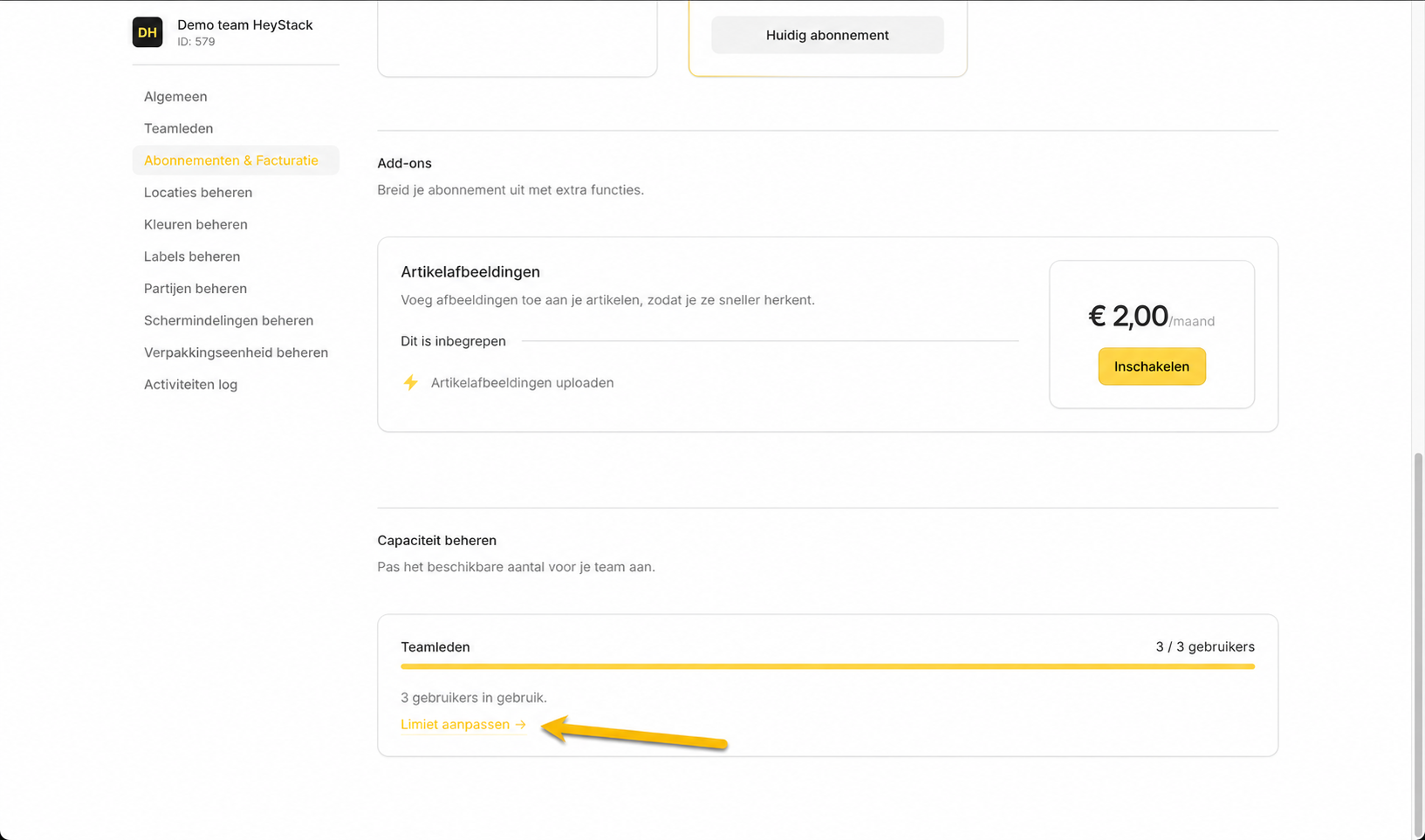Click the Demo team HeyStack name
1425x840 pixels.
point(245,24)
